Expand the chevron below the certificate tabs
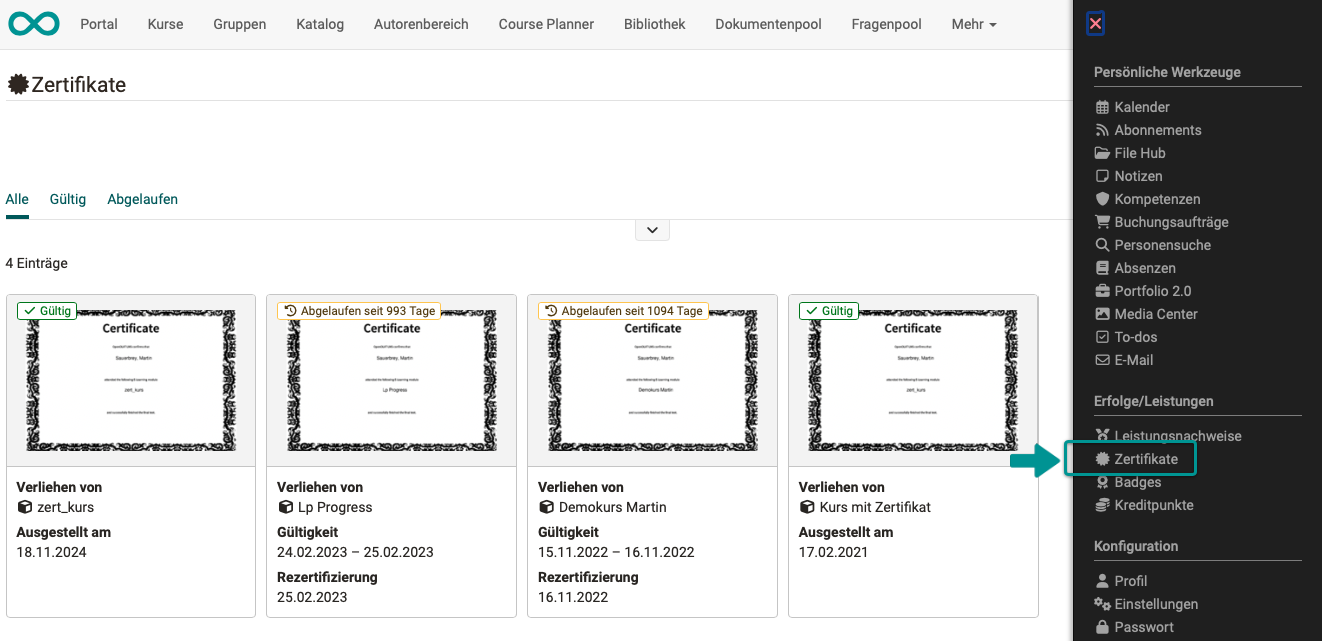 652,229
